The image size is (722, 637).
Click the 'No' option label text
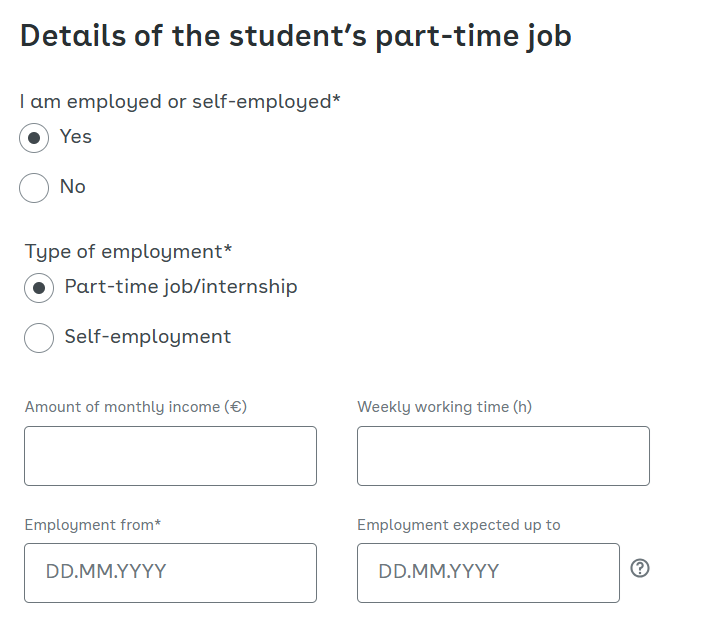click(x=72, y=187)
